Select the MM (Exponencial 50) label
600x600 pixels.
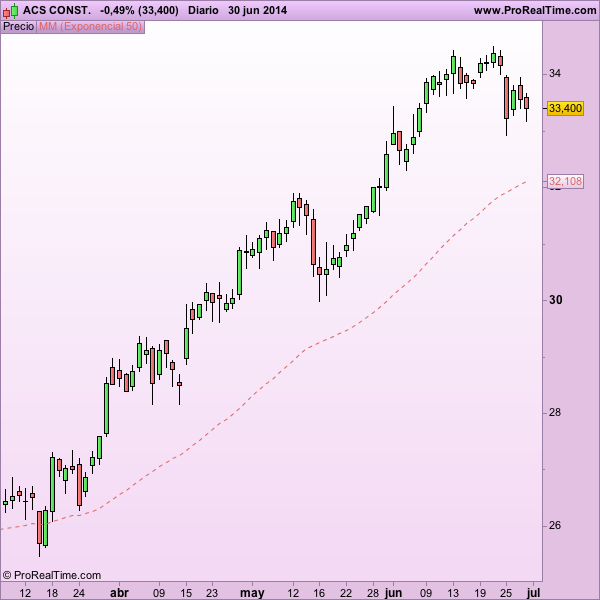tap(90, 26)
